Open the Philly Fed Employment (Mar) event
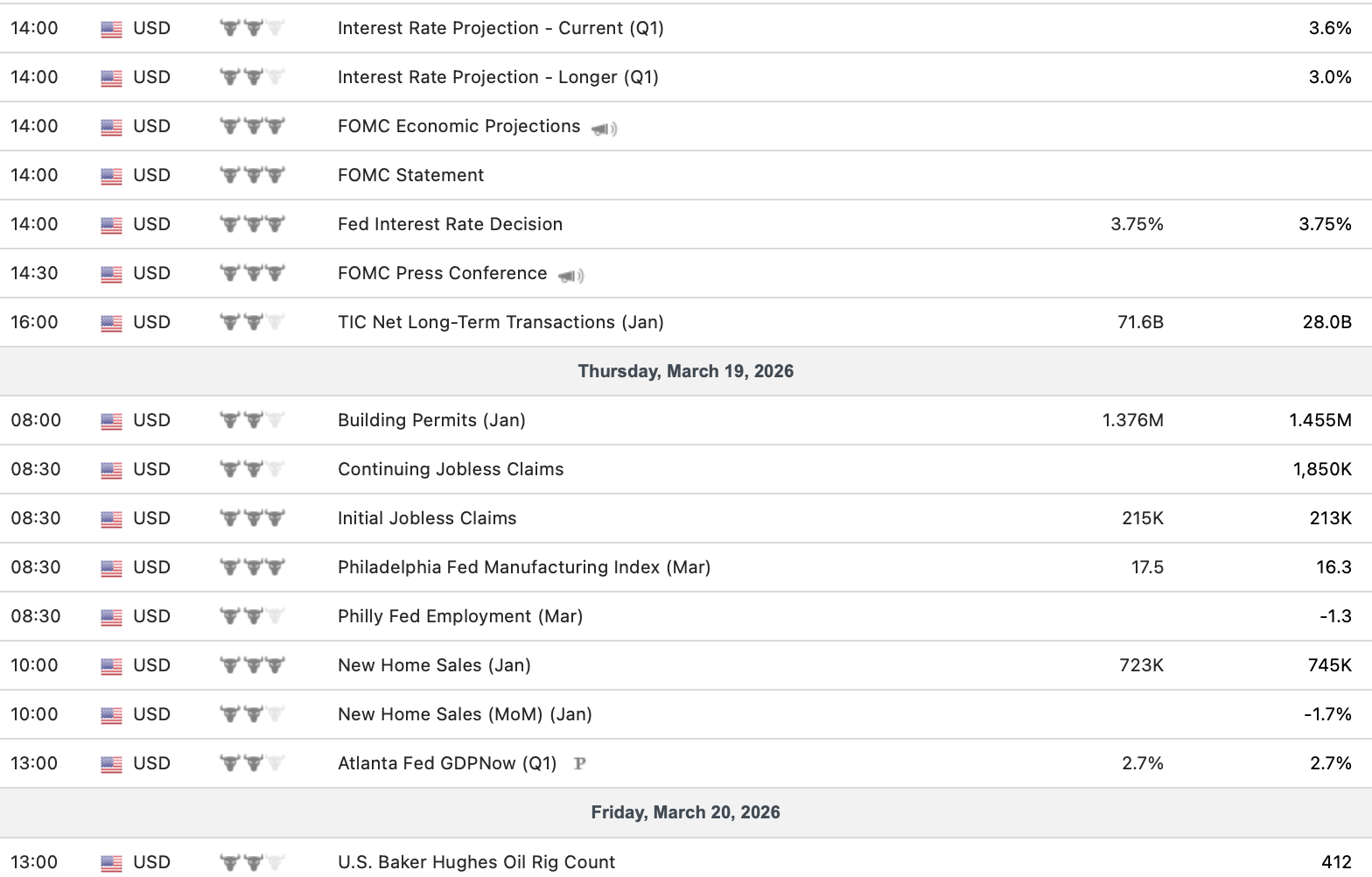 460,616
